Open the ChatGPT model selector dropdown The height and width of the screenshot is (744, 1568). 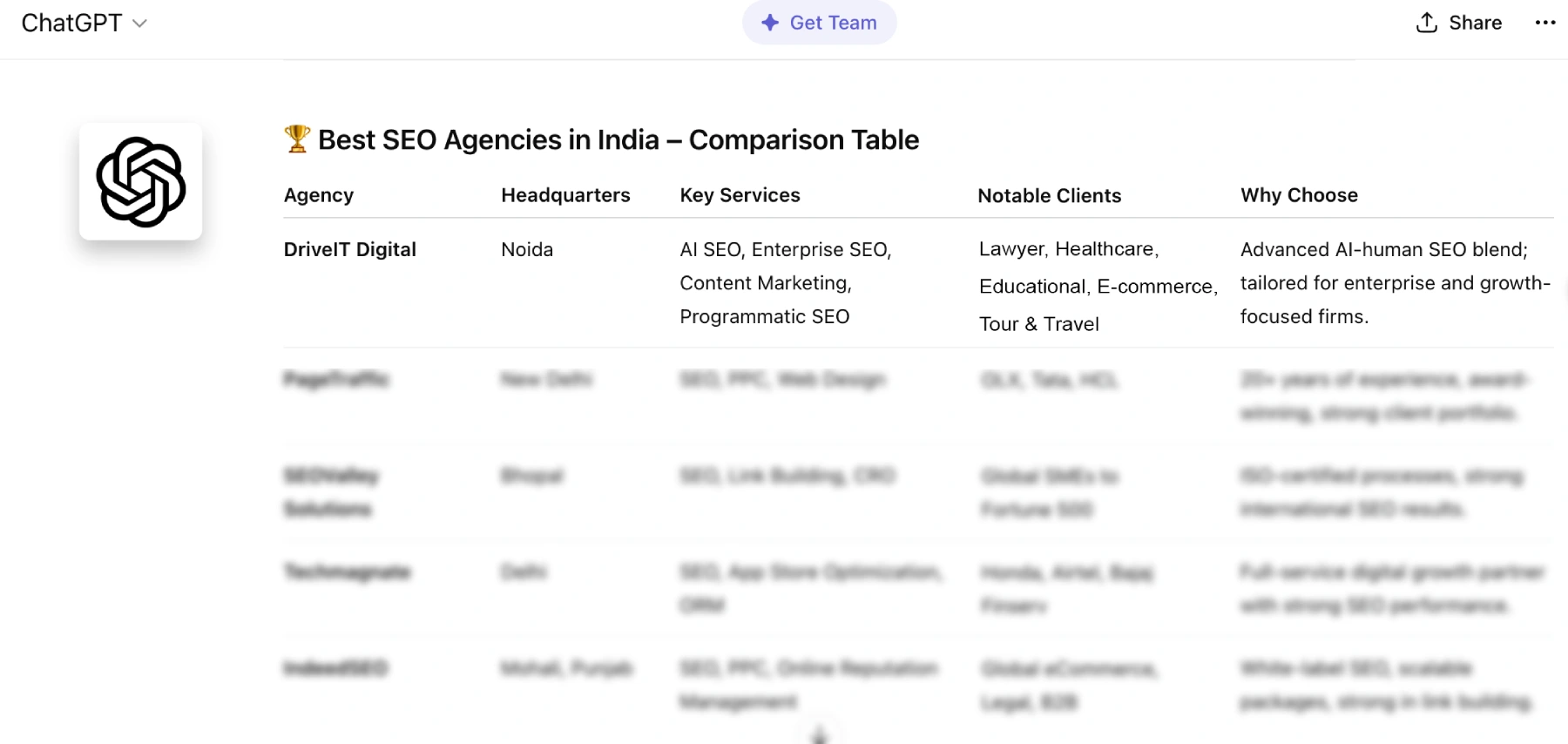(84, 23)
